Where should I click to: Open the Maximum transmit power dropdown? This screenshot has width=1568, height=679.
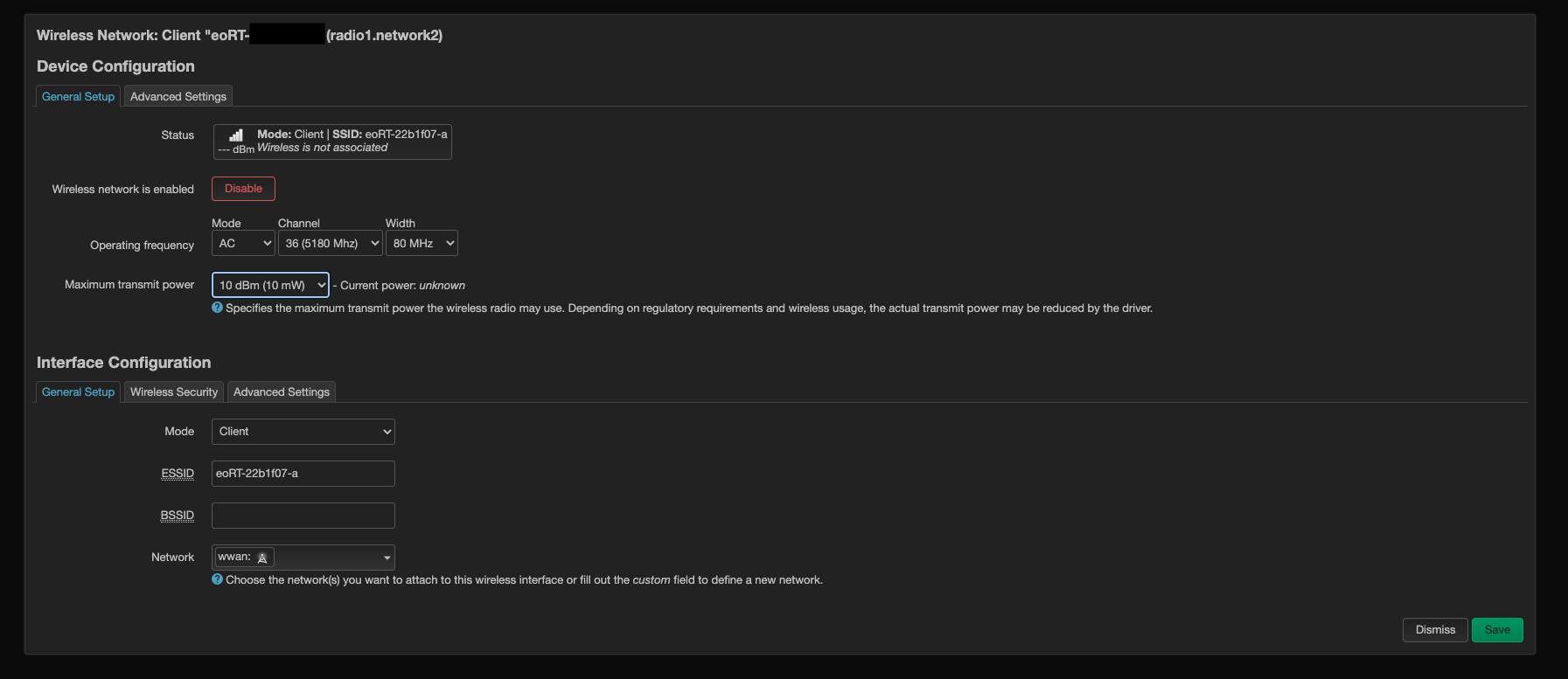tap(269, 285)
